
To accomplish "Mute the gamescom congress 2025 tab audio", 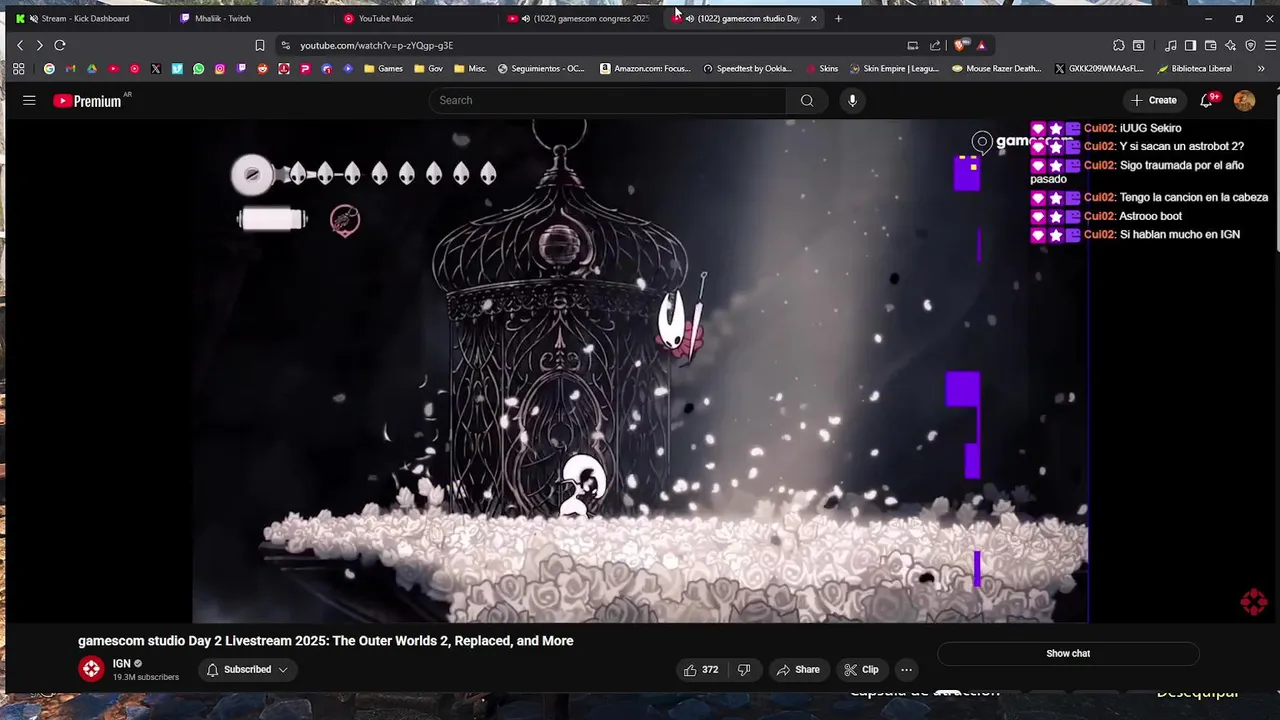I will pyautogui.click(x=526, y=18).
